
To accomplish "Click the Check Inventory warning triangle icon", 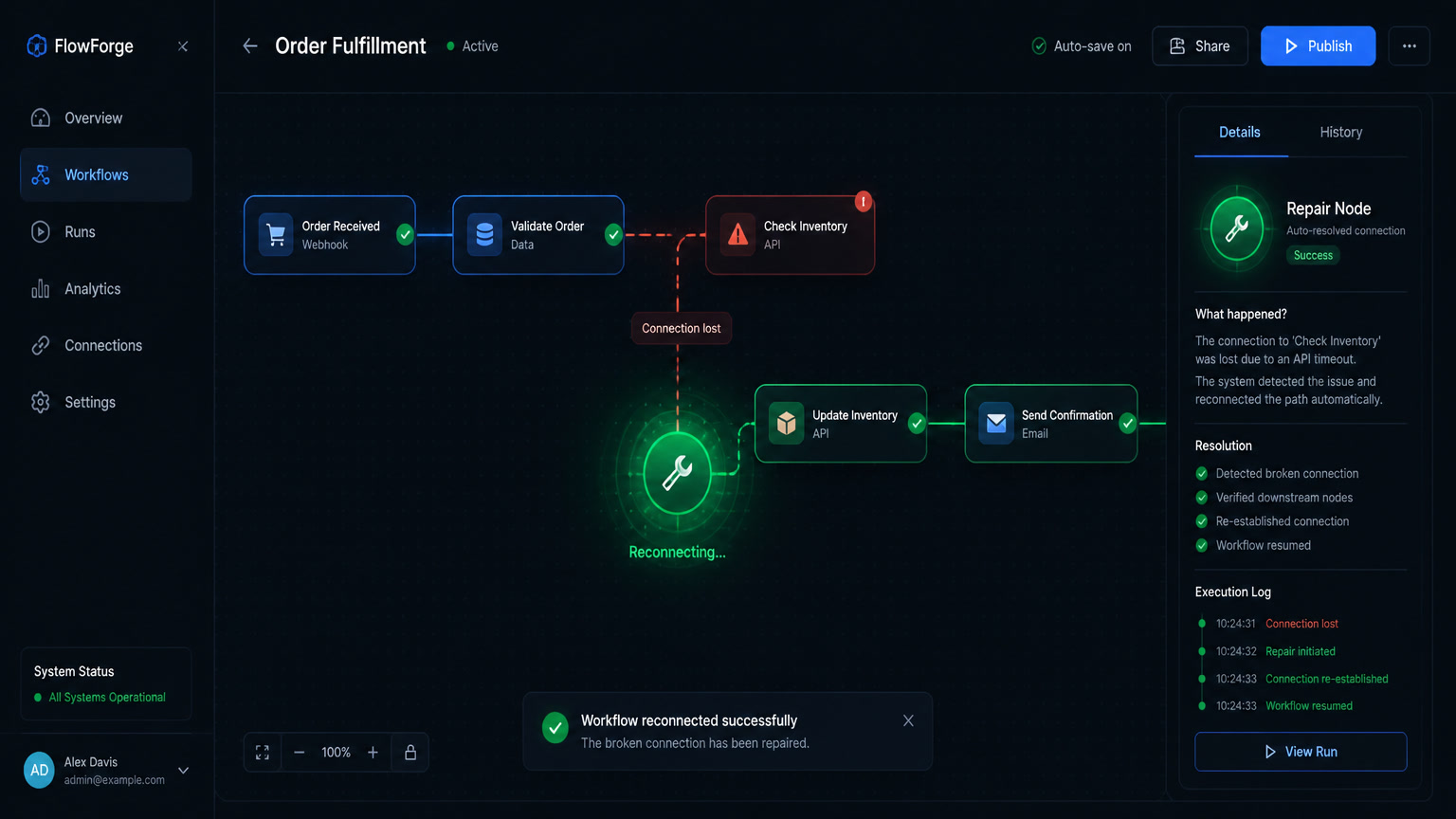I will 737,234.
